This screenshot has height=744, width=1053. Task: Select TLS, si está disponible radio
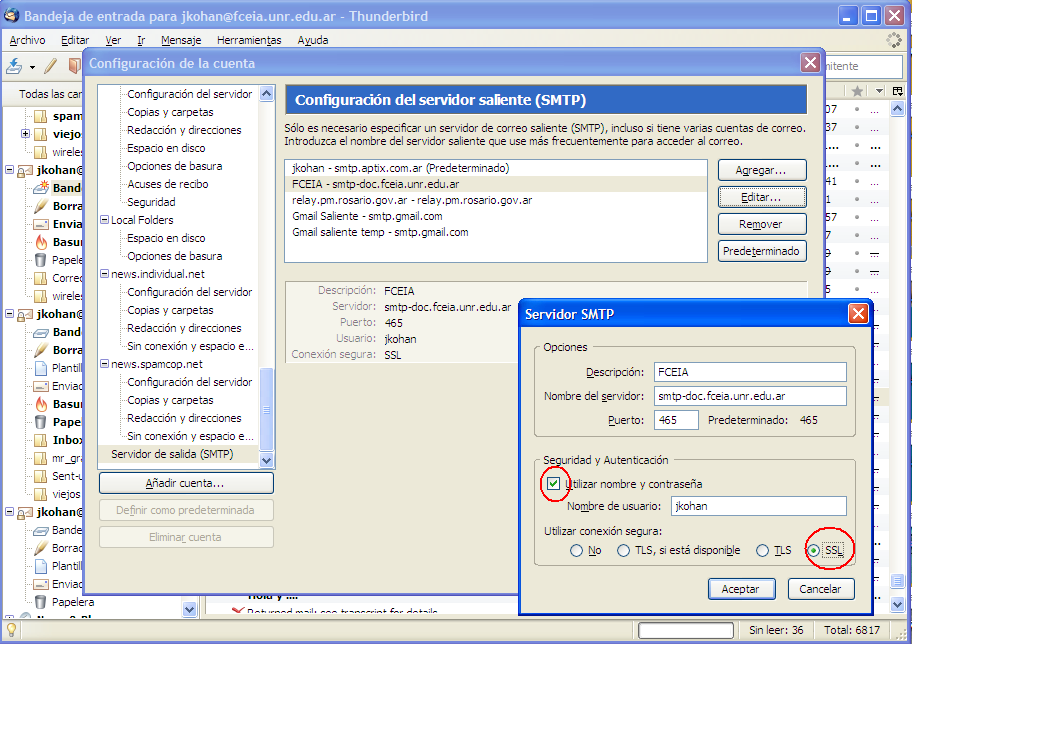coord(623,551)
